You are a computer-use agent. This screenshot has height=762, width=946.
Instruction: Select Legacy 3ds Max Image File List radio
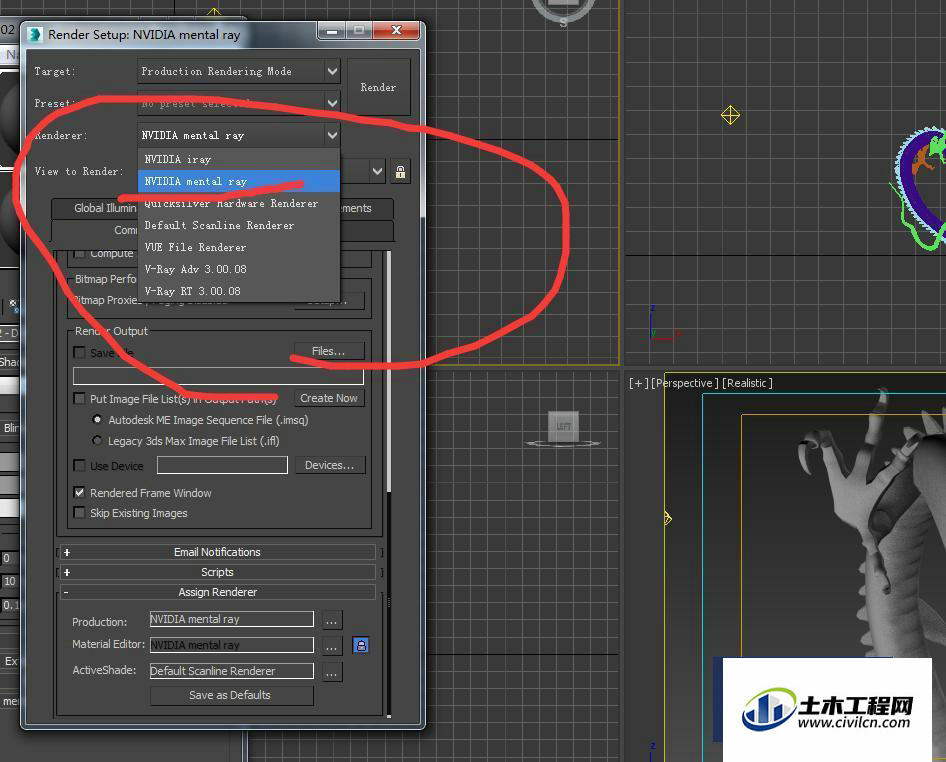[x=97, y=440]
